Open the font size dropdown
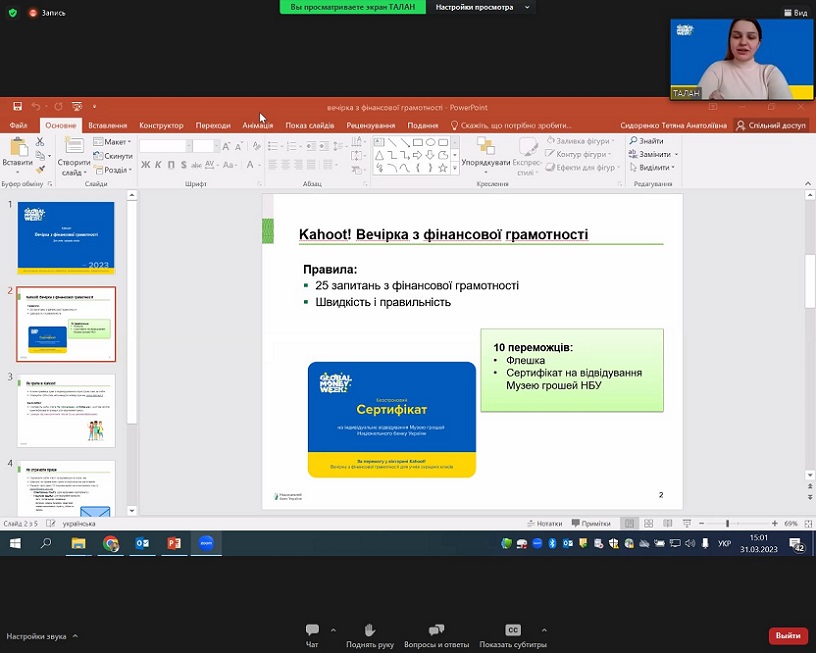Viewport: 816px width, 653px height. 215,146
